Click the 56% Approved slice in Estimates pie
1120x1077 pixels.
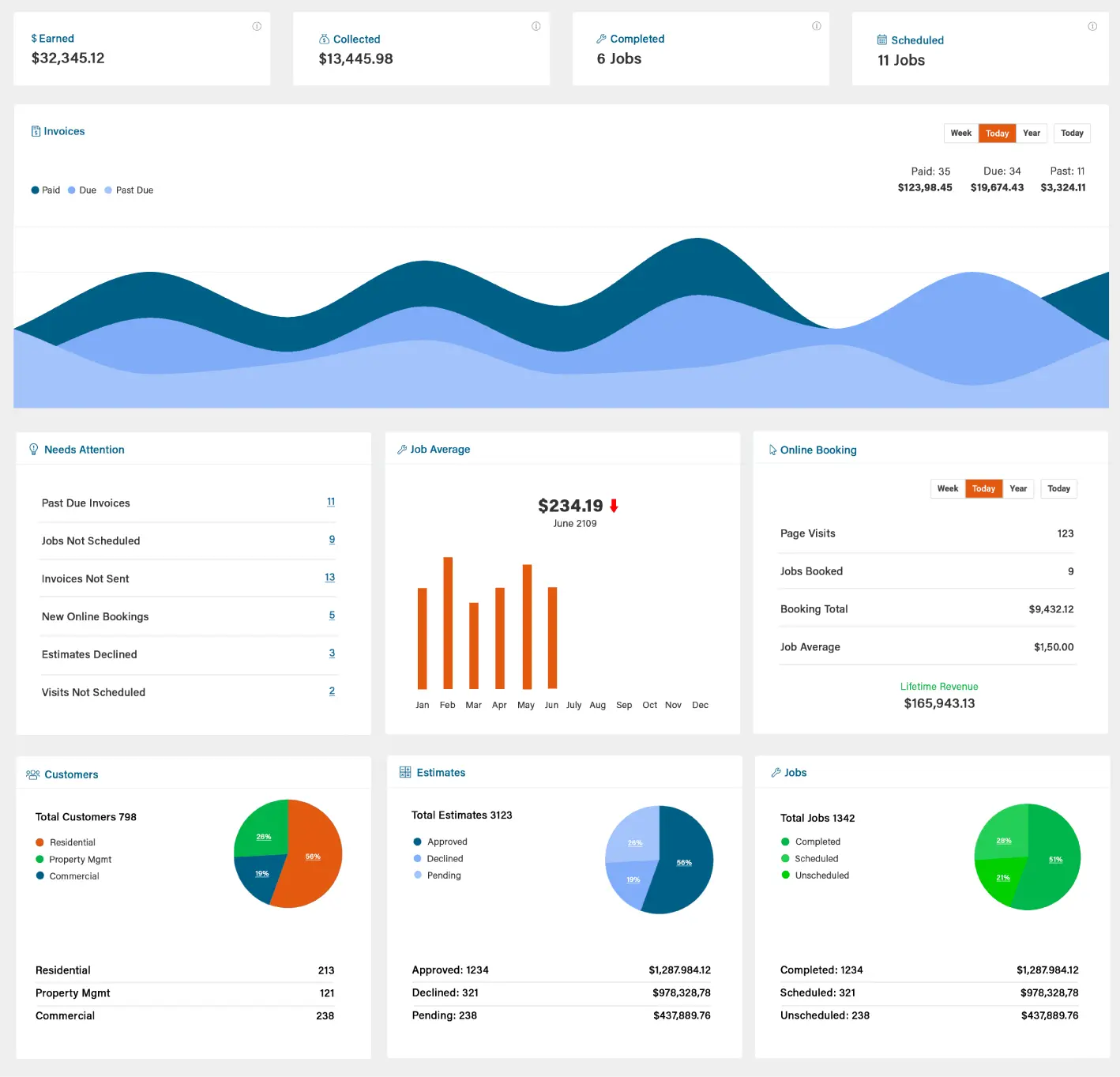click(684, 862)
